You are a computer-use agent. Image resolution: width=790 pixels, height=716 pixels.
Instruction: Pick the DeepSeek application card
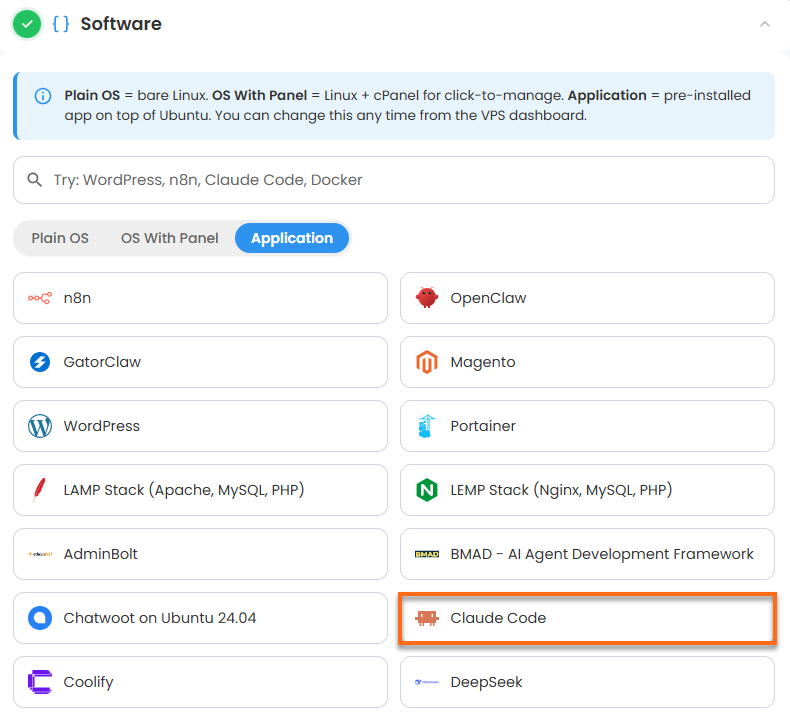[587, 682]
